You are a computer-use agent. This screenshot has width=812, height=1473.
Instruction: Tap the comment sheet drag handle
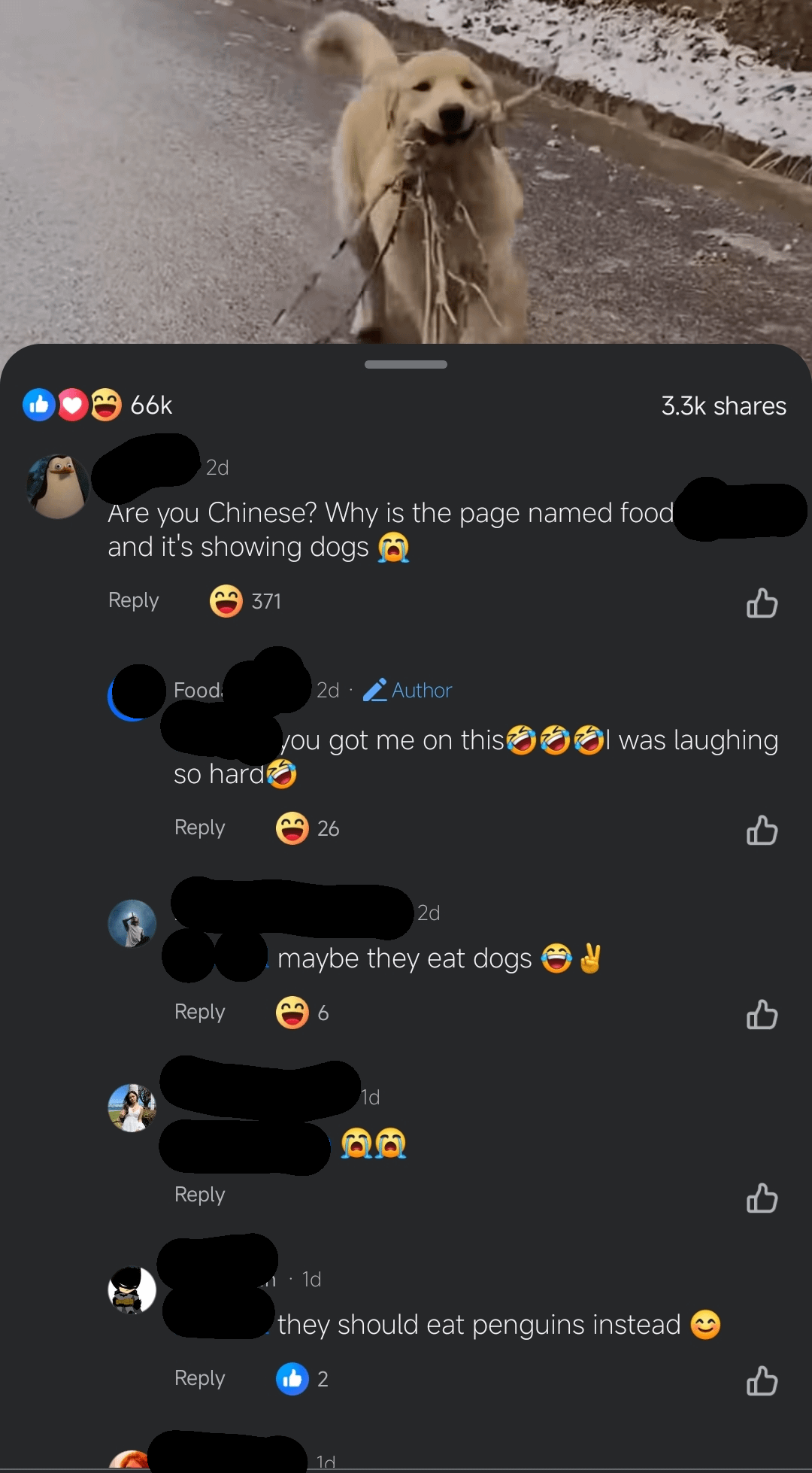pyautogui.click(x=406, y=364)
